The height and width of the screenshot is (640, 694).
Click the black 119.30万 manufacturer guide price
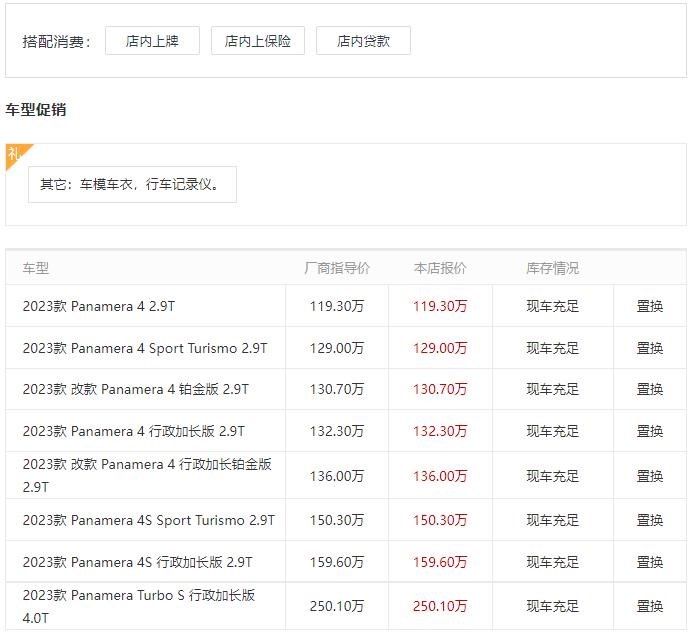(x=337, y=306)
